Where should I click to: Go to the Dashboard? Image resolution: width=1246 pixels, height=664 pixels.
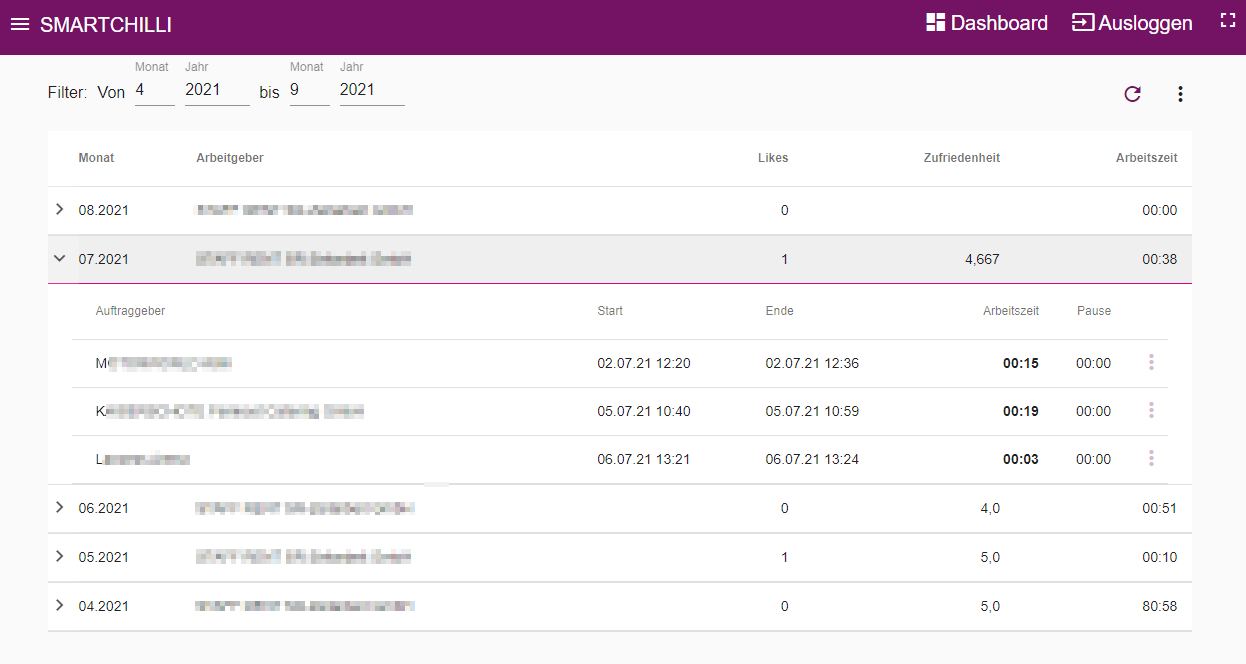(x=987, y=23)
